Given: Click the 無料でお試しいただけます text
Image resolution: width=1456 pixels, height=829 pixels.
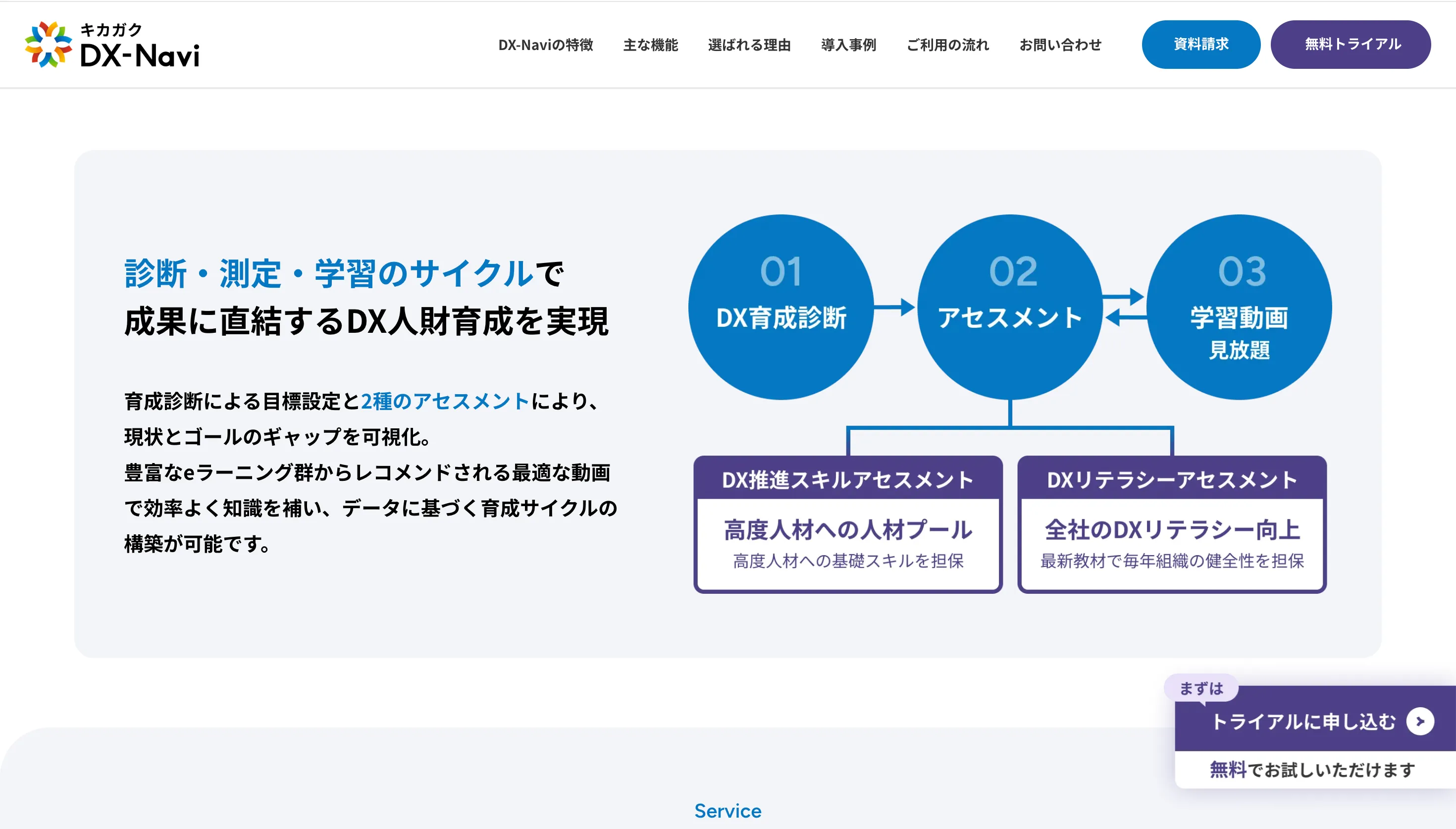Looking at the screenshot, I should click(x=1312, y=770).
